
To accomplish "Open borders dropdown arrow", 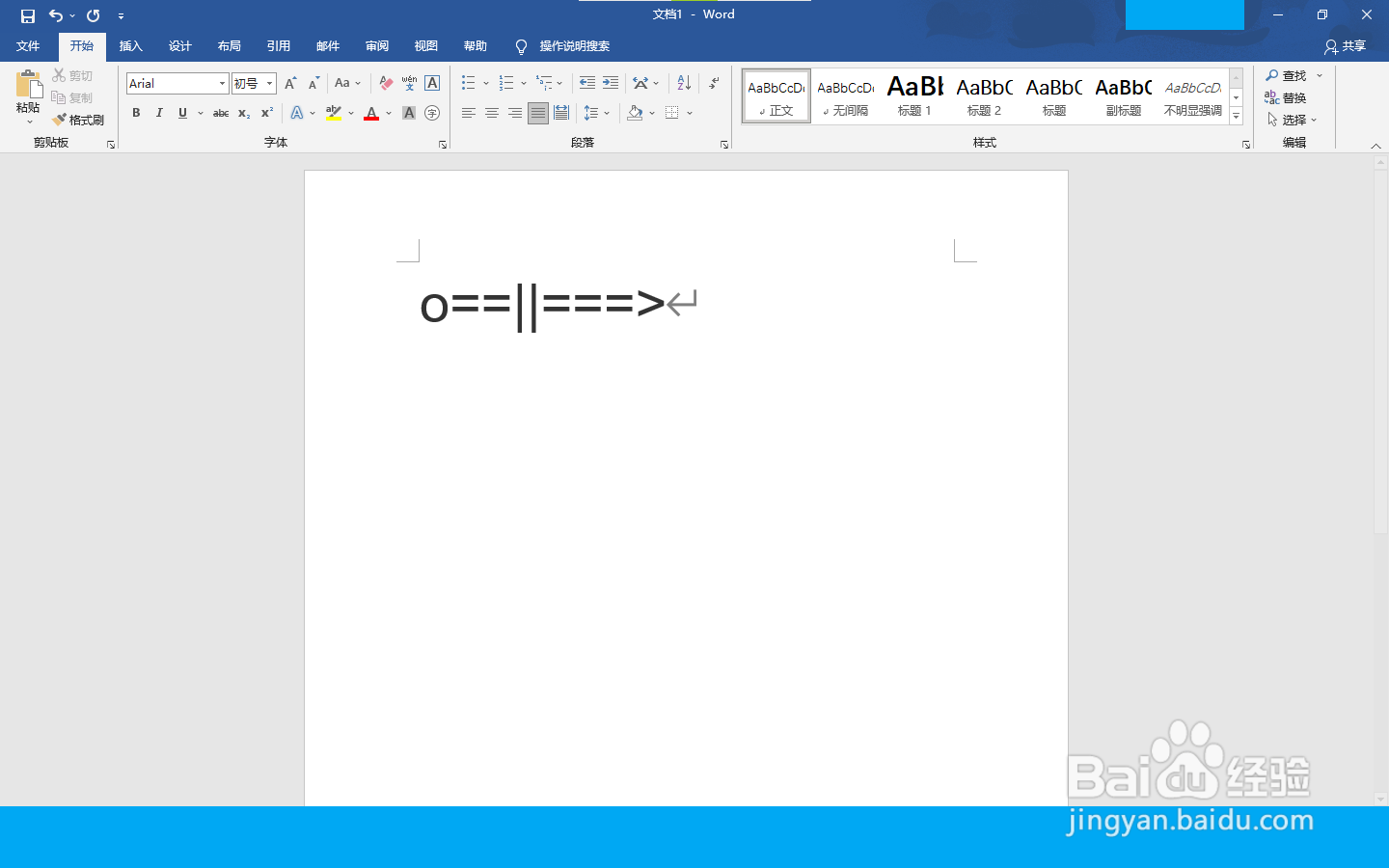I will tap(690, 114).
